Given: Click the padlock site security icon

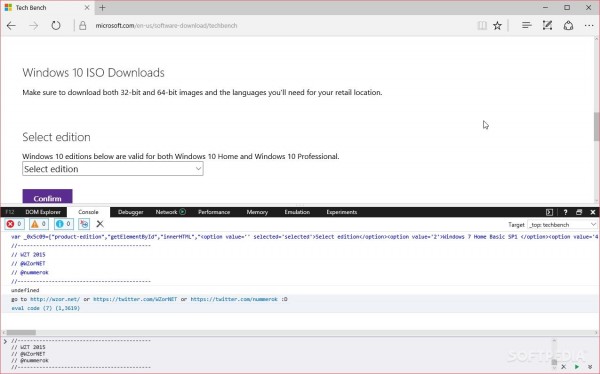Looking at the screenshot, I should (x=83, y=26).
